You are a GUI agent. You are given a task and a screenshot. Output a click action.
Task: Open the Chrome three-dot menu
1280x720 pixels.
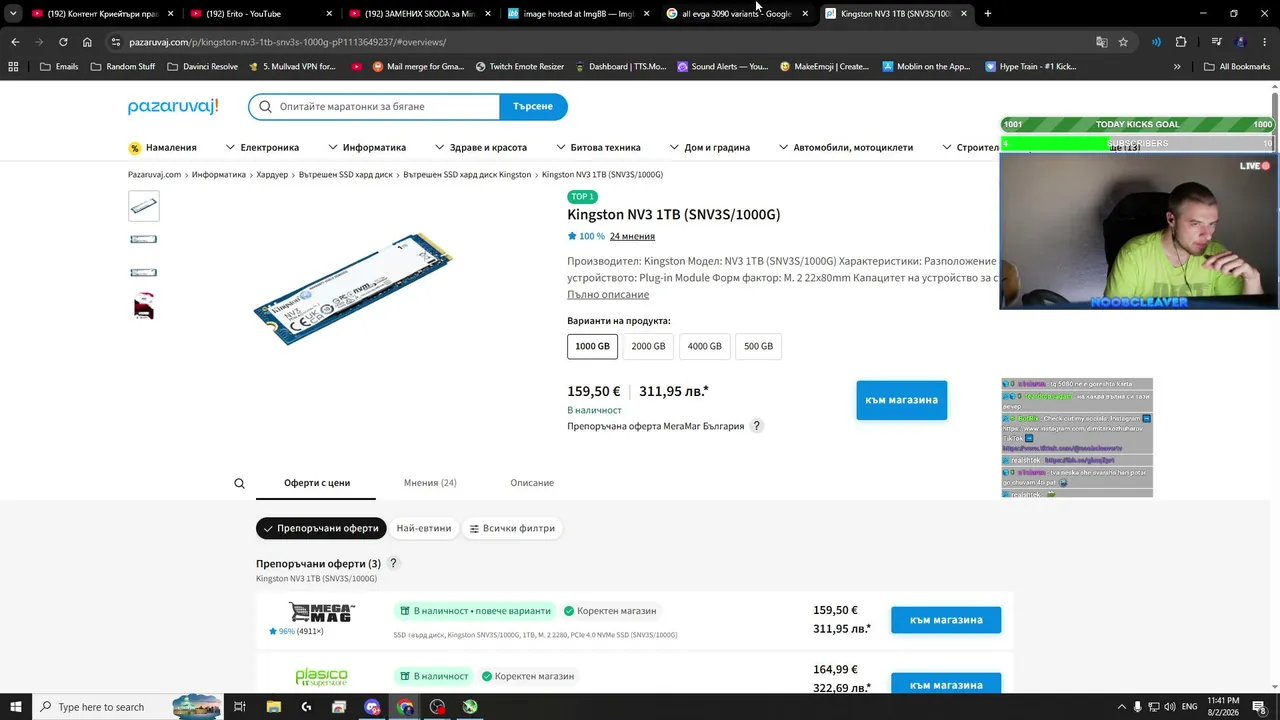1265,42
